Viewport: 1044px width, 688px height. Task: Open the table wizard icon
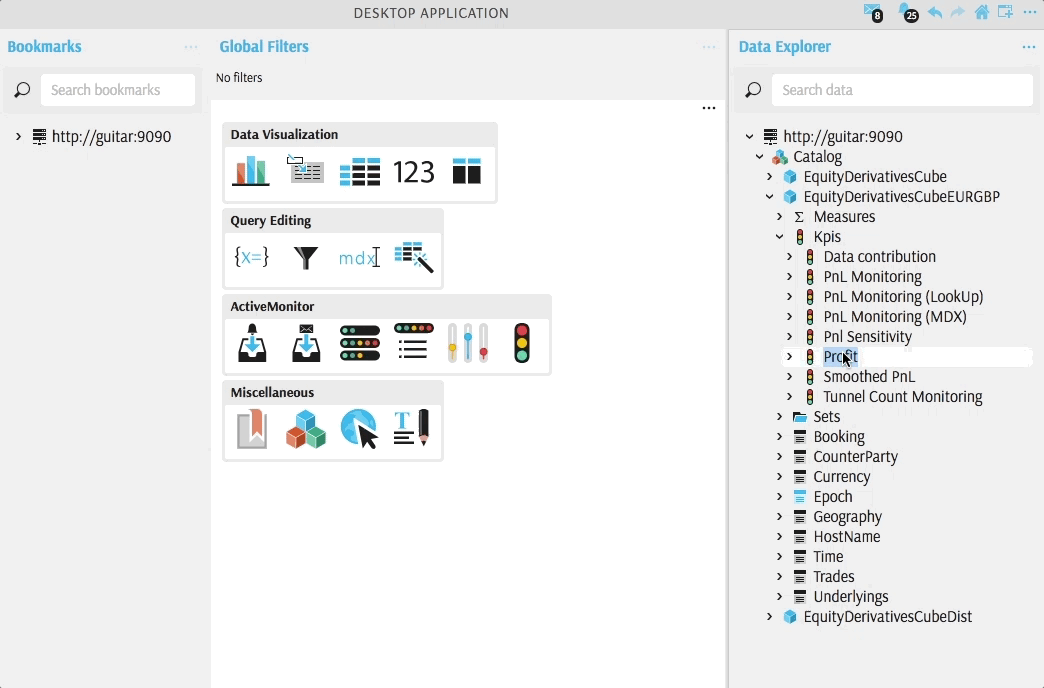413,258
